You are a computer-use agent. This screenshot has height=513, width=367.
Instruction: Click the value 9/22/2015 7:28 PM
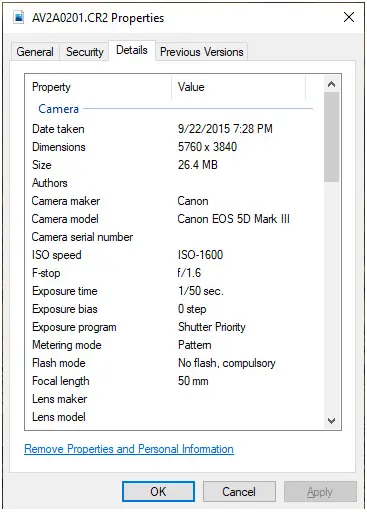pos(225,129)
